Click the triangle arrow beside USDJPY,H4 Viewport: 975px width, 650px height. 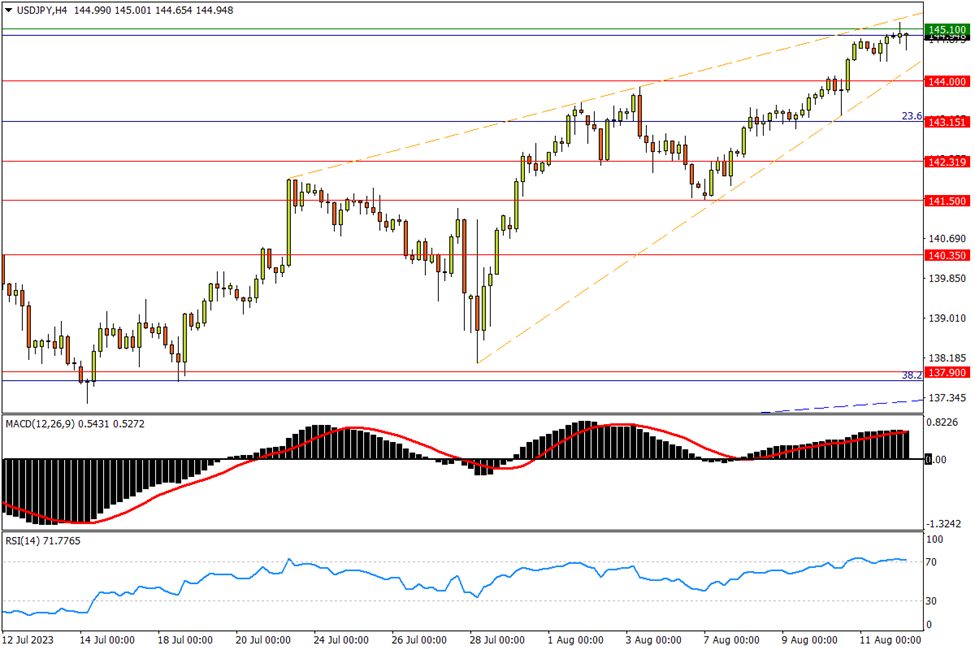point(9,9)
